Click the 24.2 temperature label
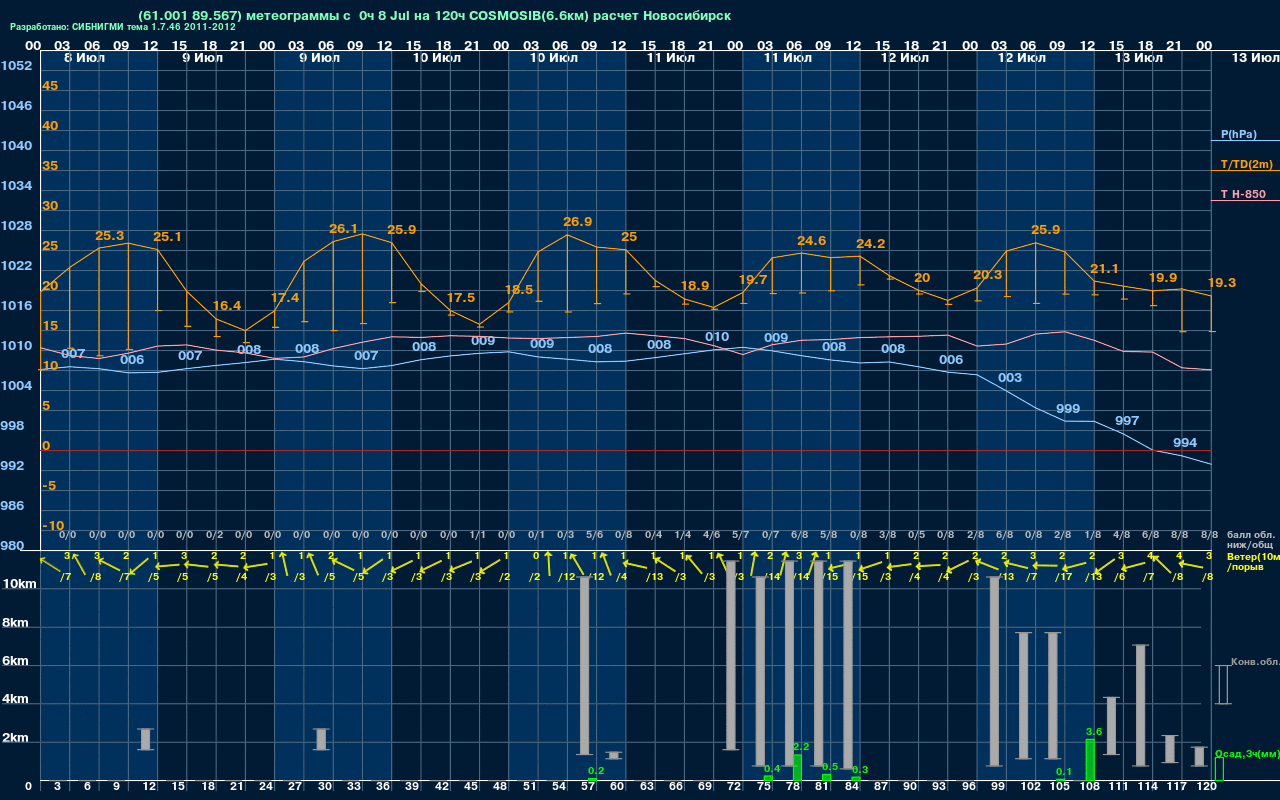Image resolution: width=1280 pixels, height=800 pixels. [871, 244]
